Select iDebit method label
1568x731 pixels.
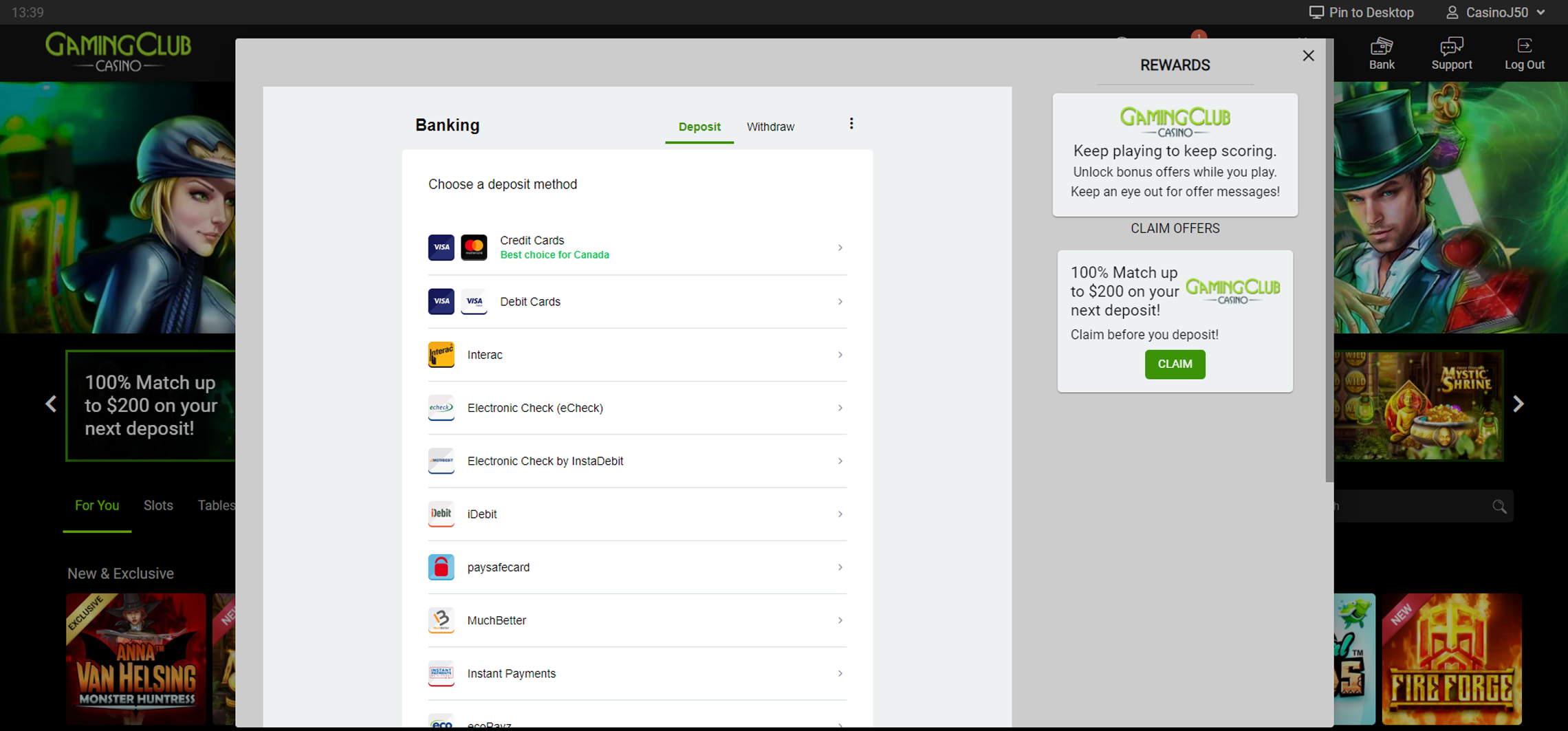pyautogui.click(x=482, y=514)
